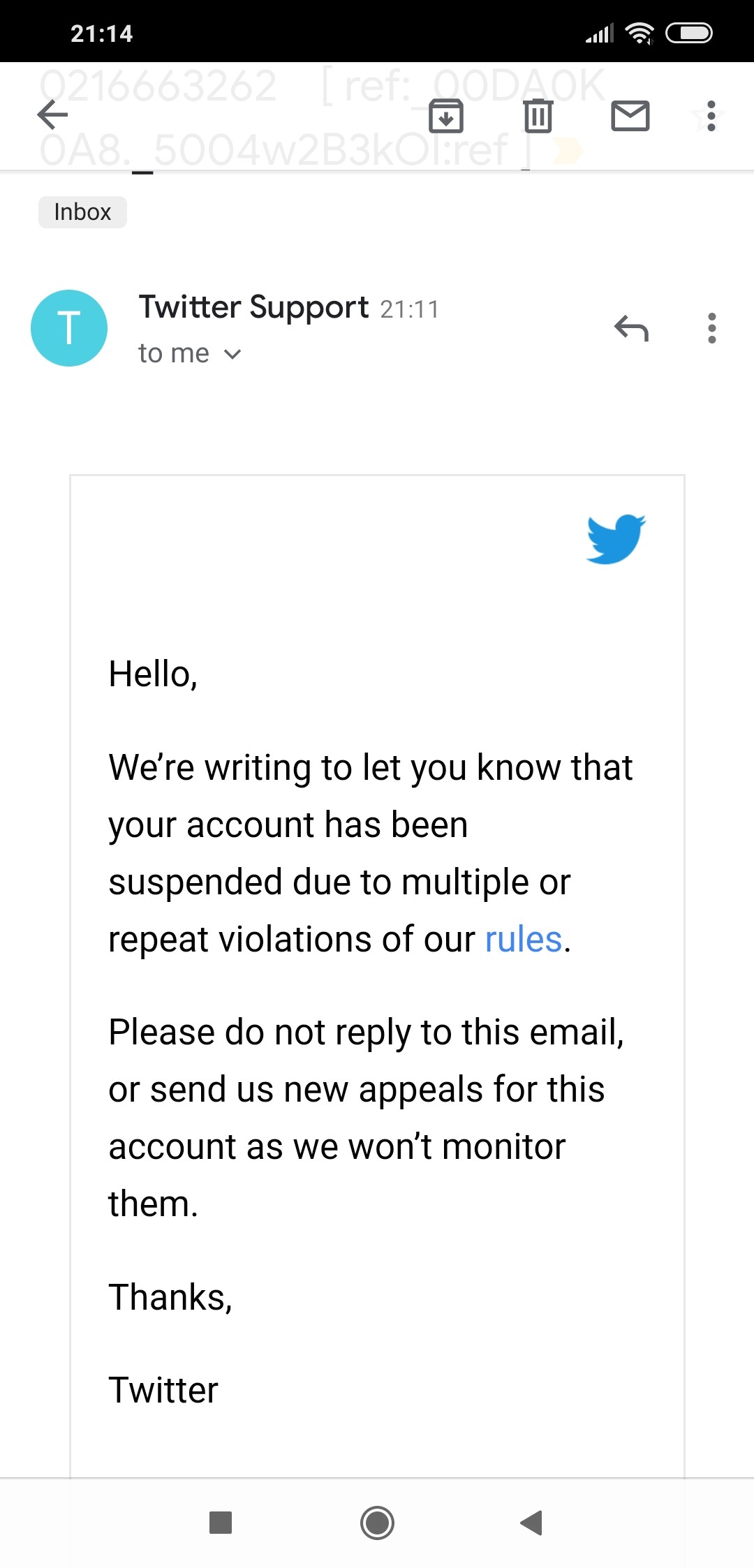This screenshot has width=754, height=1568.
Task: Mark email as unread via envelope icon
Action: click(630, 115)
